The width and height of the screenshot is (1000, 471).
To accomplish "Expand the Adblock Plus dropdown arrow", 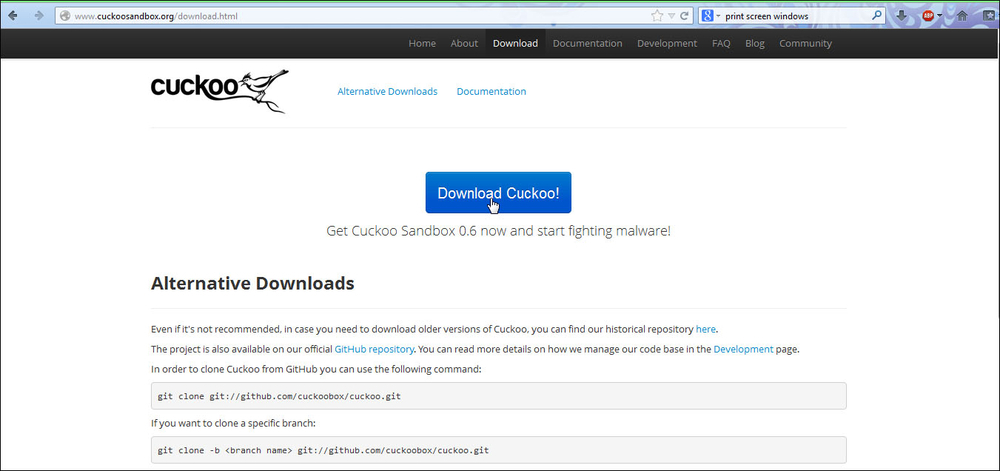I will pyautogui.click(x=939, y=17).
